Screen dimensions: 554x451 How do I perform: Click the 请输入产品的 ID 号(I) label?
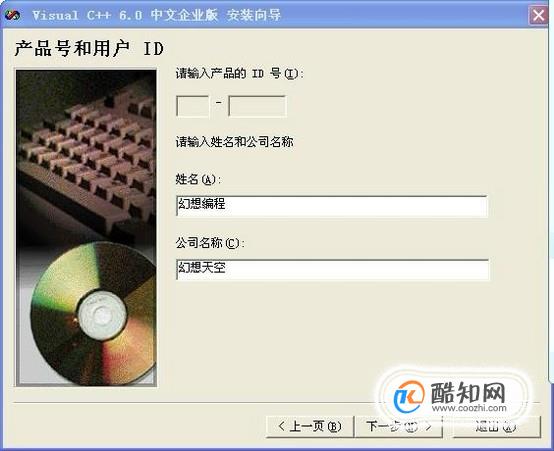click(x=240, y=74)
